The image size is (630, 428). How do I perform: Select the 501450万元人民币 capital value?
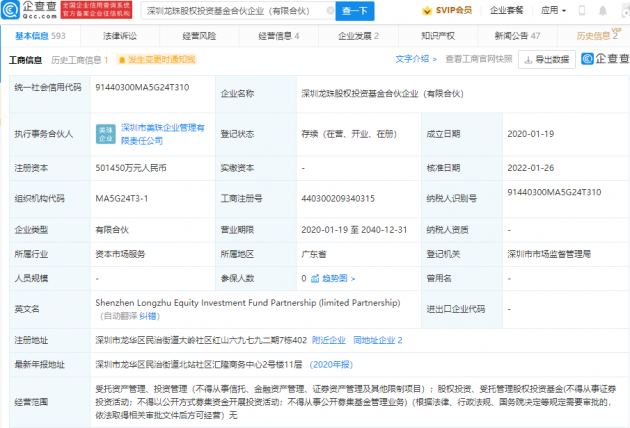click(131, 168)
